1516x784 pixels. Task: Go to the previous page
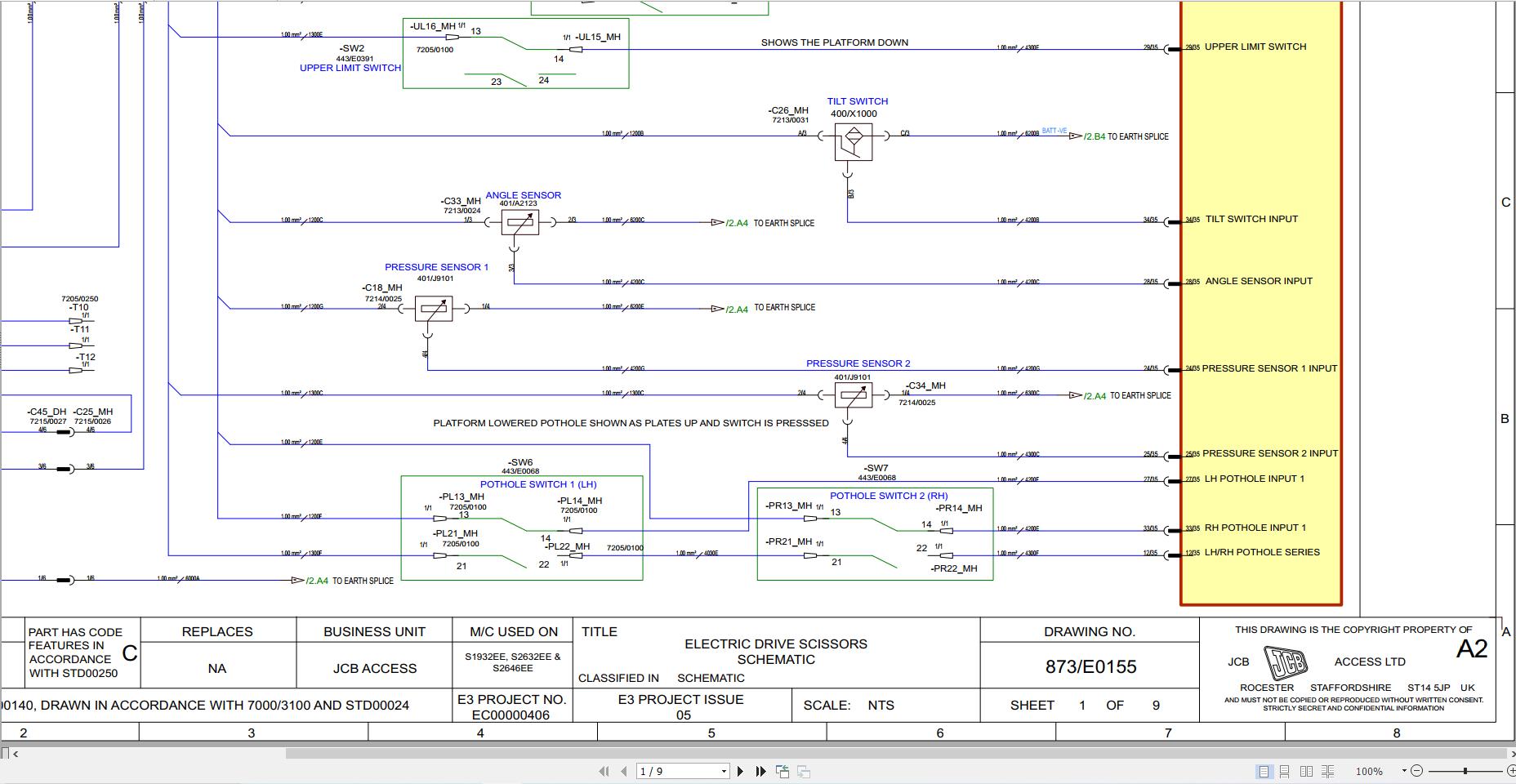624,771
